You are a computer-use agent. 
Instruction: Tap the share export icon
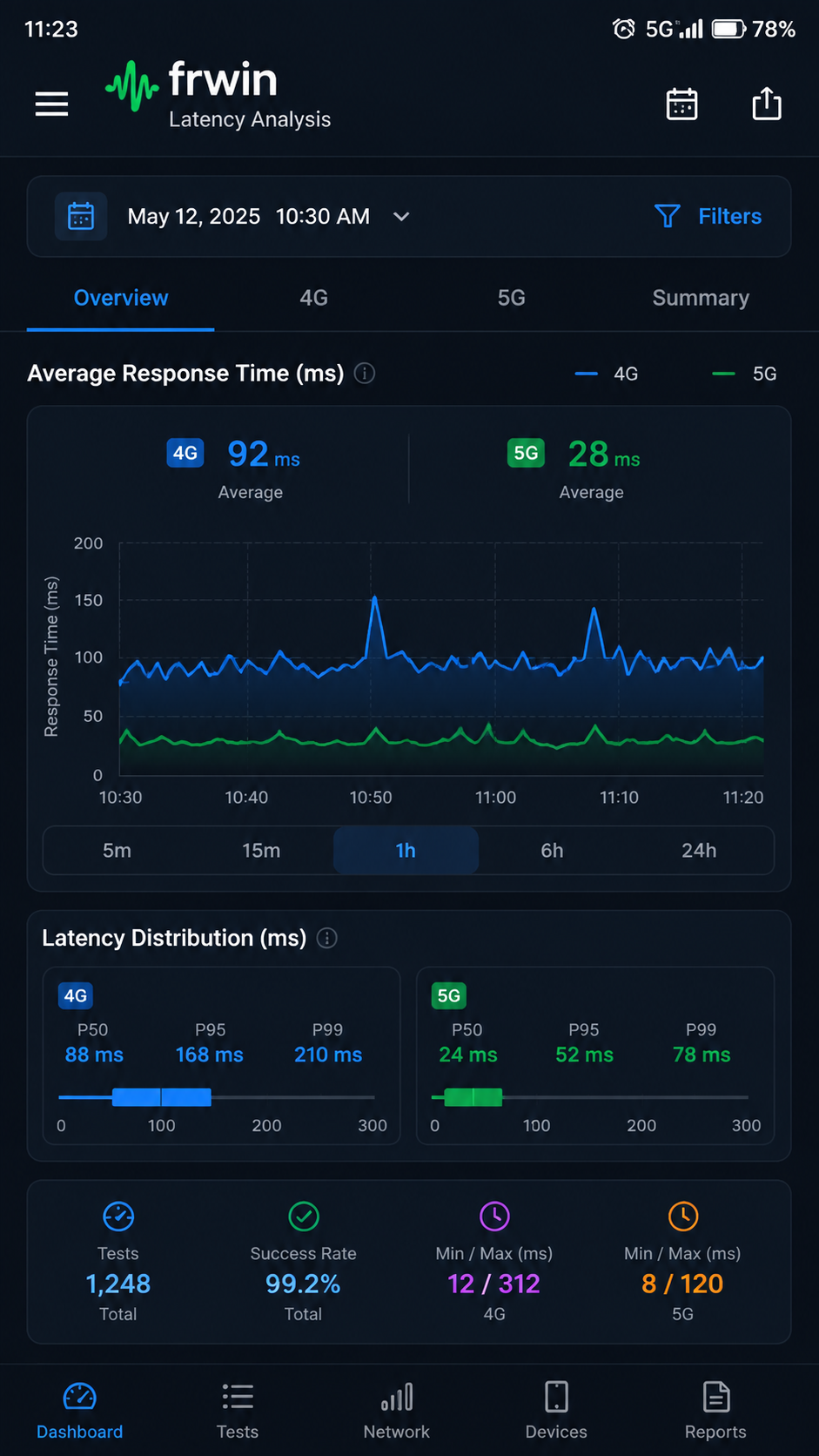click(x=767, y=103)
